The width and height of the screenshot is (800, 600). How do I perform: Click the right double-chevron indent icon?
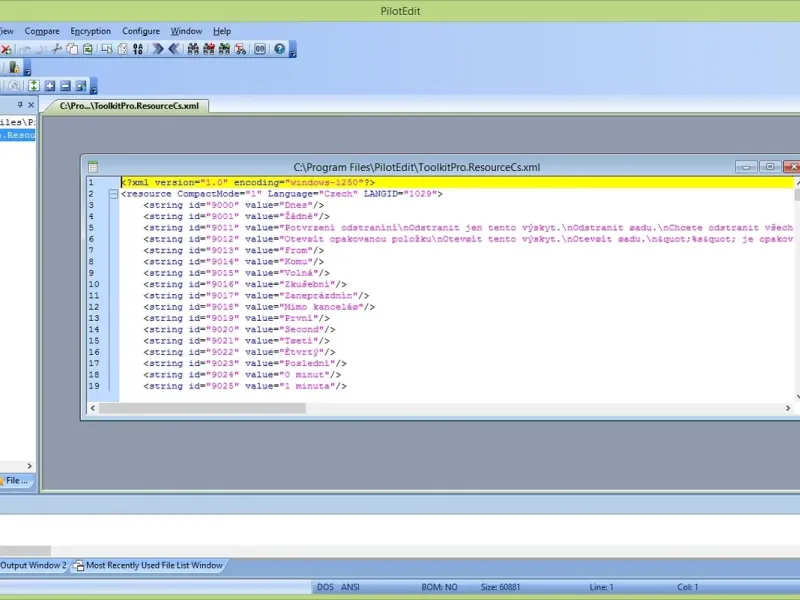coord(158,49)
